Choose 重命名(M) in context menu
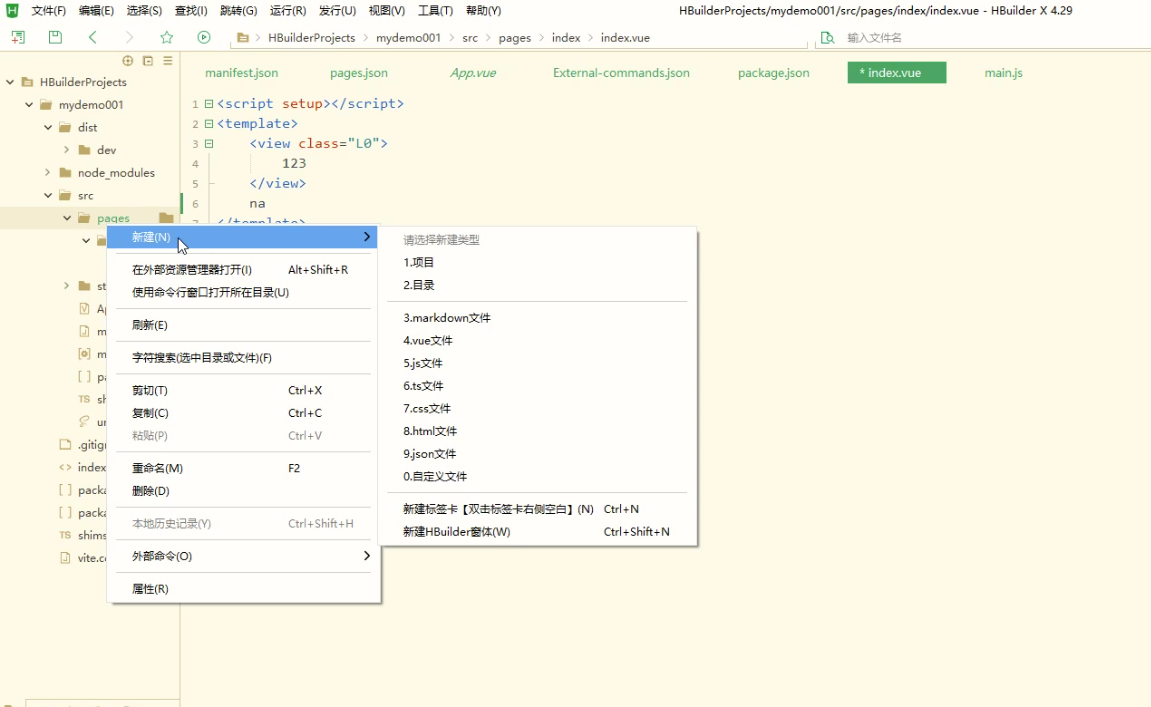This screenshot has width=1151, height=707. tap(244, 468)
